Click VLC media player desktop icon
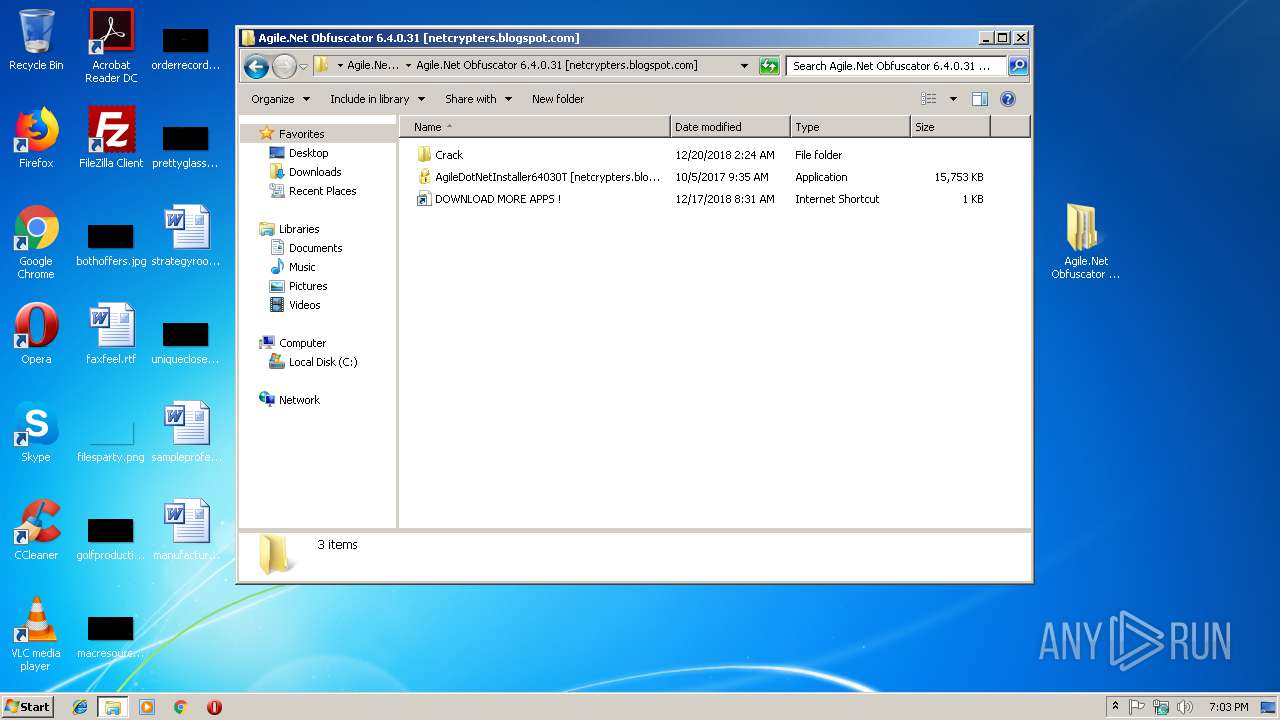The height and width of the screenshot is (720, 1280). pos(36,634)
